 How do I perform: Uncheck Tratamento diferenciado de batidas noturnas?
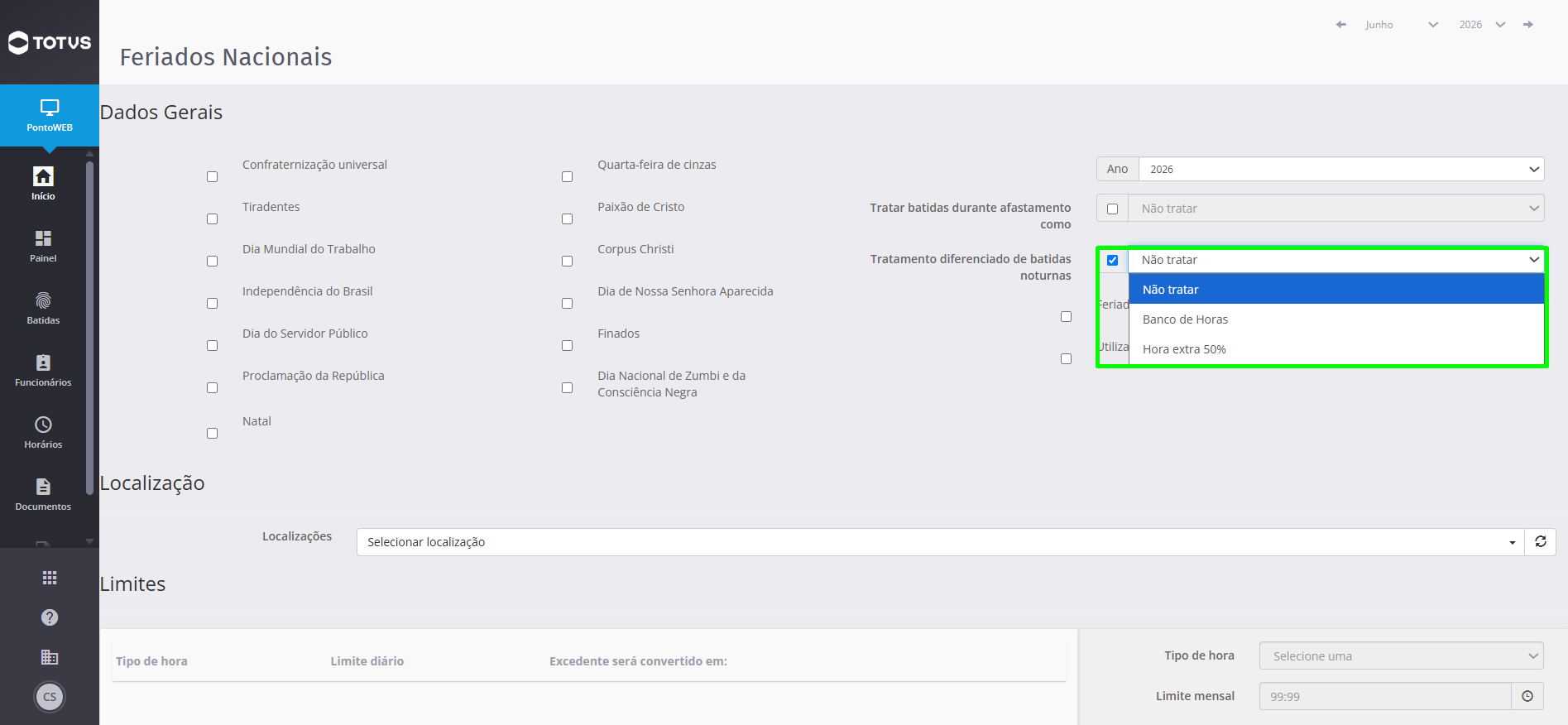1112,260
